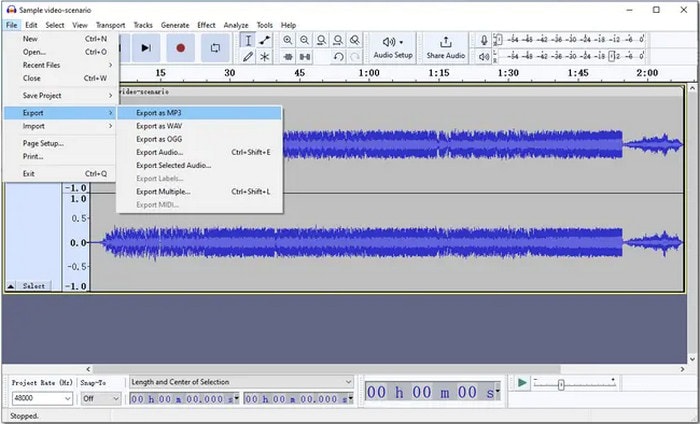Click Print... in the File menu
Screen dimensions: 700x424
(x=61, y=157)
